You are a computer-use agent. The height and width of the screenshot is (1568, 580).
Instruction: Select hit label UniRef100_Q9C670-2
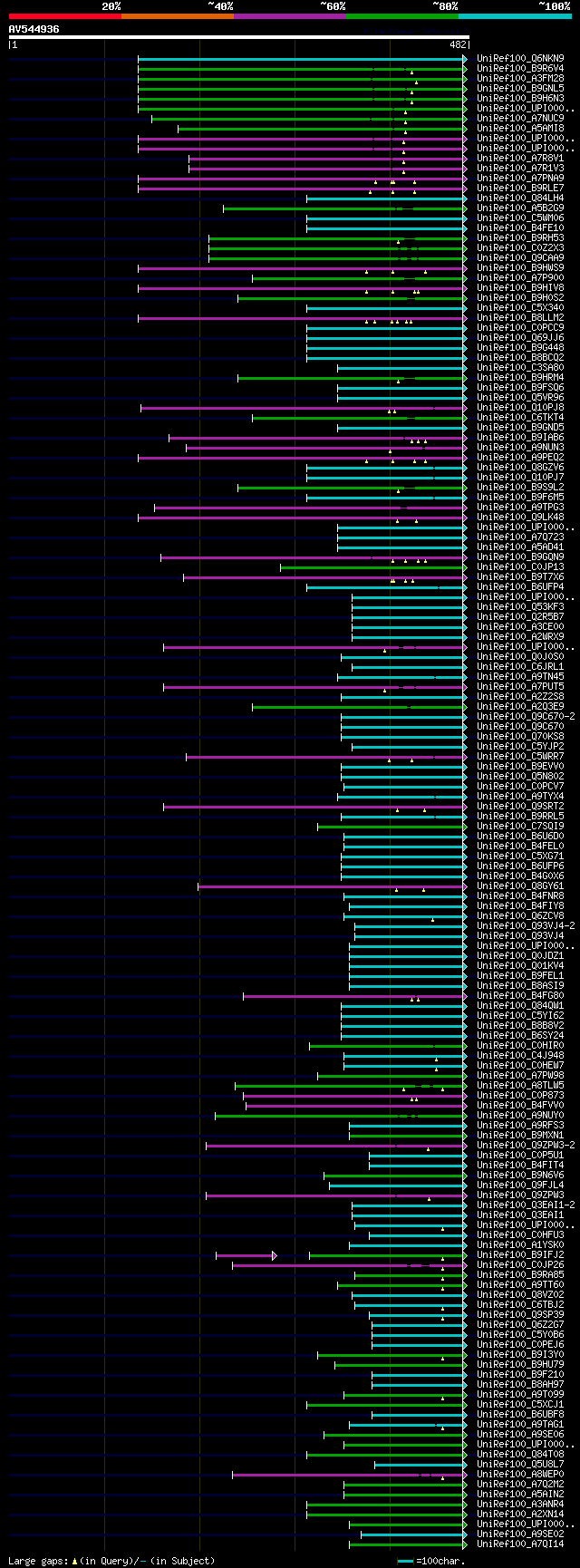[526, 716]
